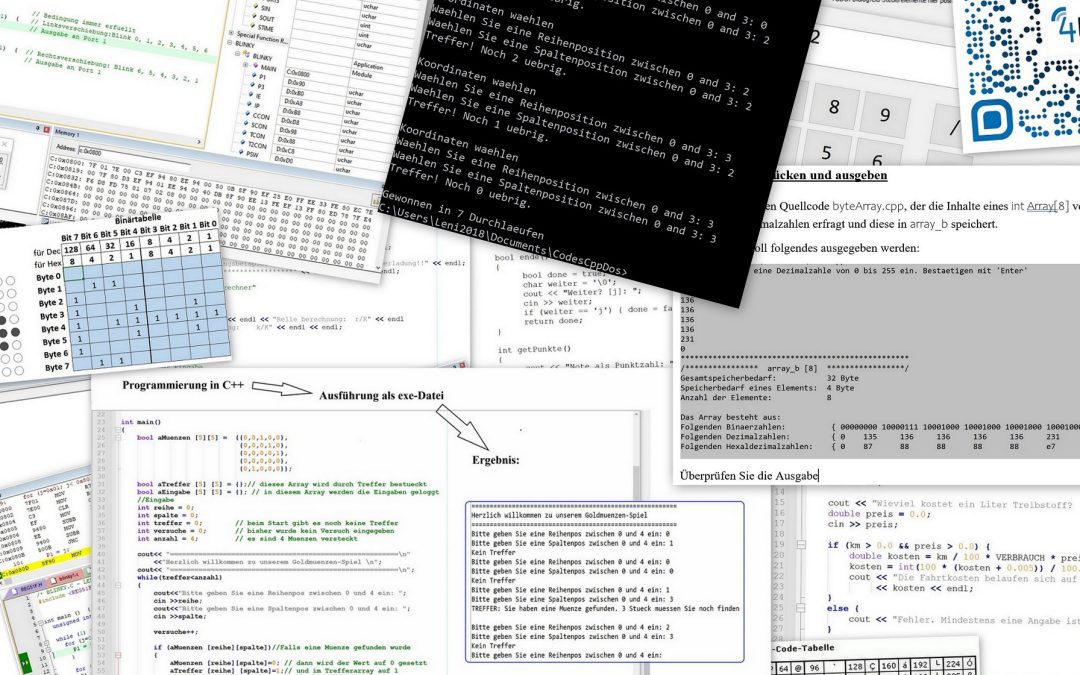
Task: Select the Byte 7 row label
Action: tap(57, 367)
